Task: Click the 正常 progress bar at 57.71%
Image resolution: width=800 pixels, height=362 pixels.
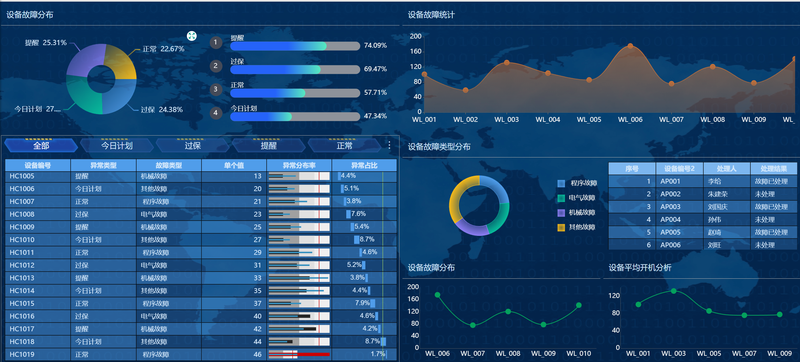Action: click(x=295, y=93)
